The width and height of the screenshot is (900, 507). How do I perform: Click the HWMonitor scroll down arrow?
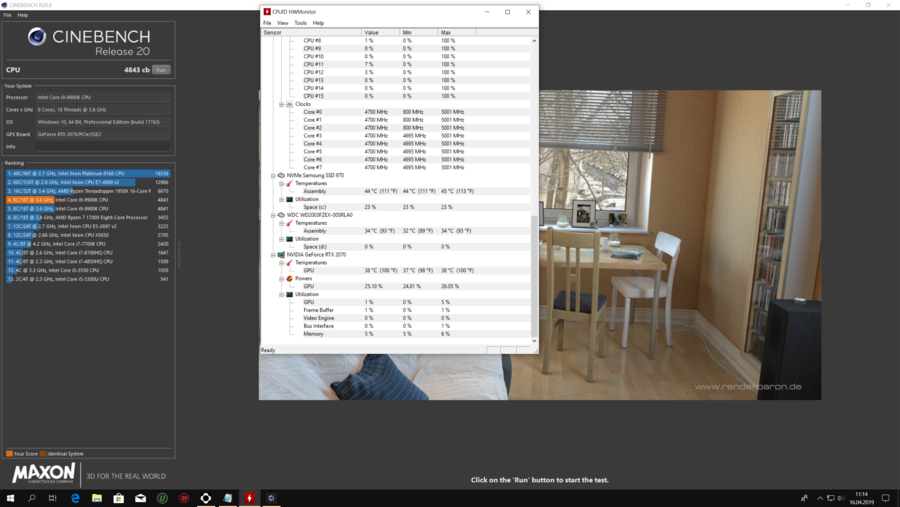[534, 341]
